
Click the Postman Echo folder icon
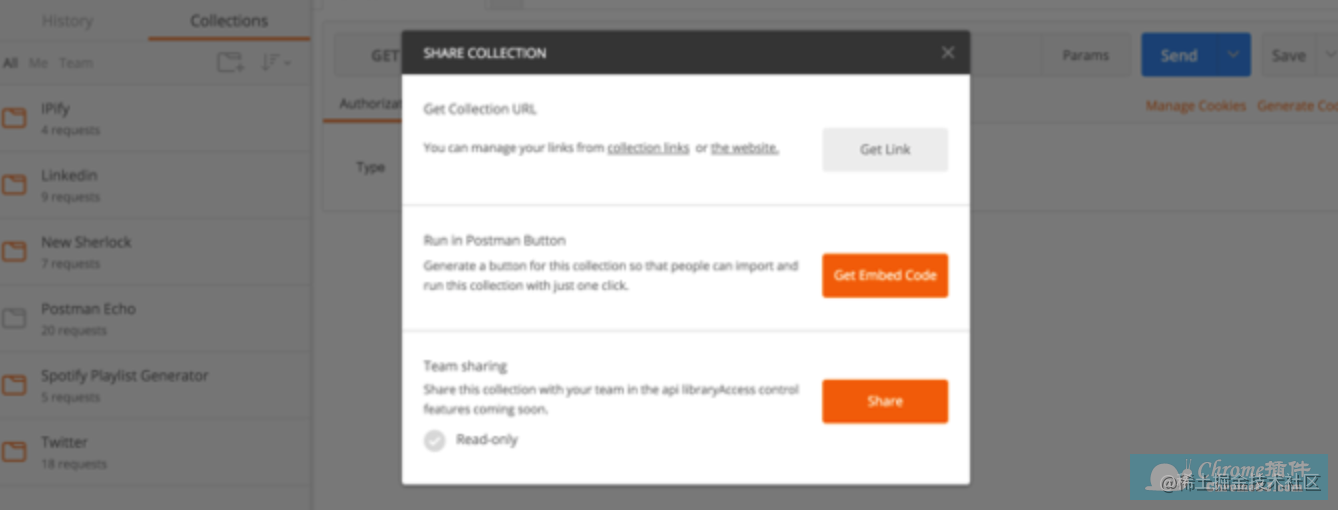14,319
